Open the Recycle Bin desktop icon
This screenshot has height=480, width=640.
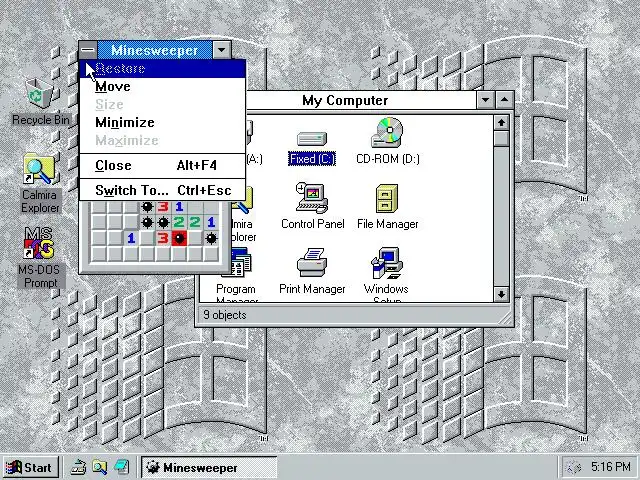40,100
